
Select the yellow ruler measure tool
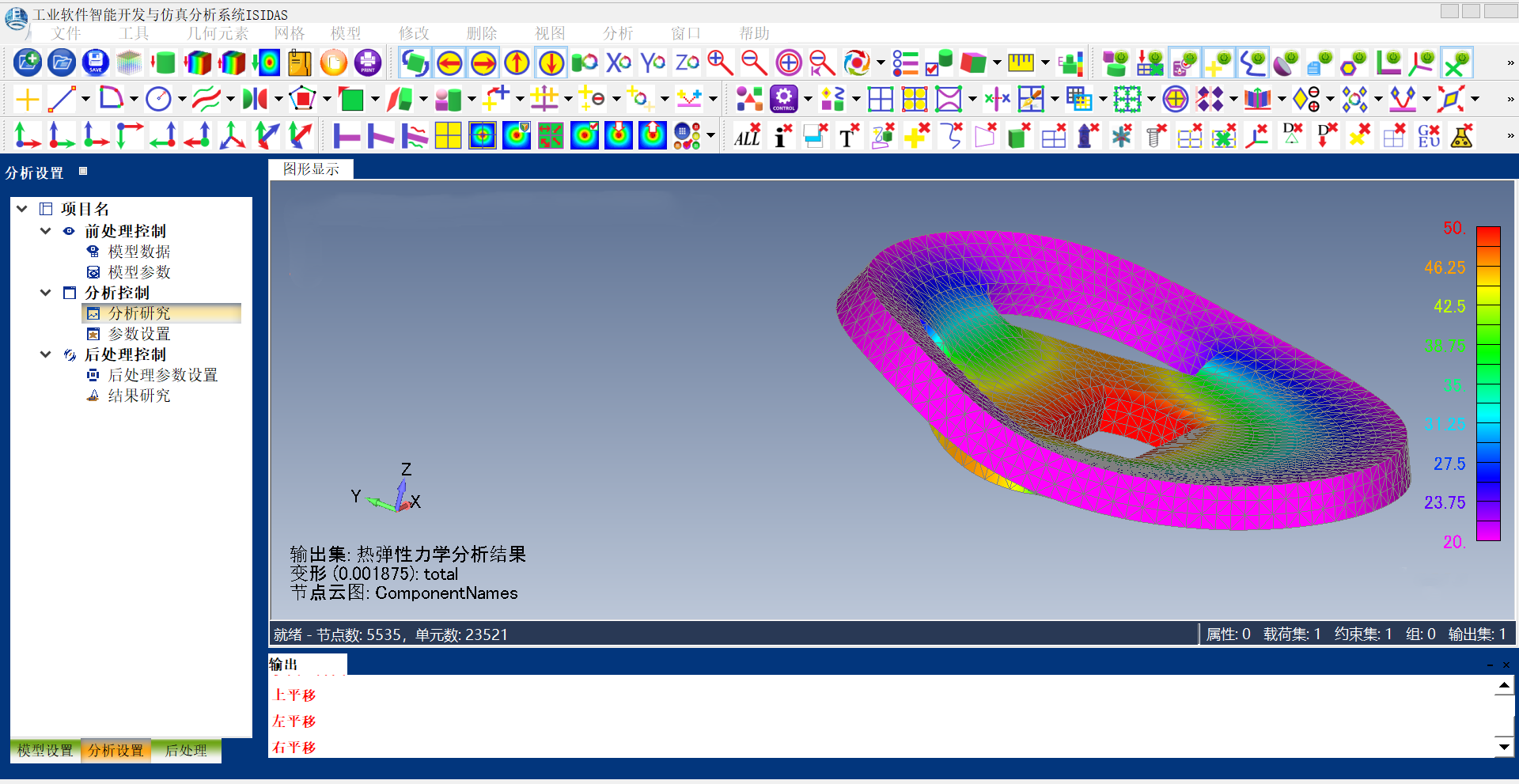(1021, 62)
